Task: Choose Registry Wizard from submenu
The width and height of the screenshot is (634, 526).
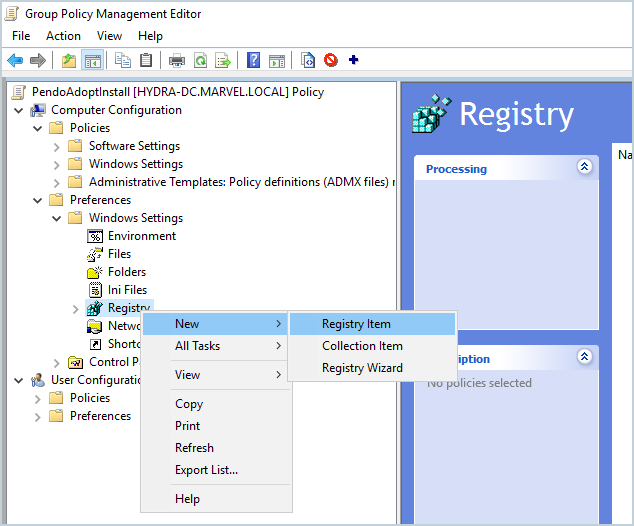Action: coord(373,368)
